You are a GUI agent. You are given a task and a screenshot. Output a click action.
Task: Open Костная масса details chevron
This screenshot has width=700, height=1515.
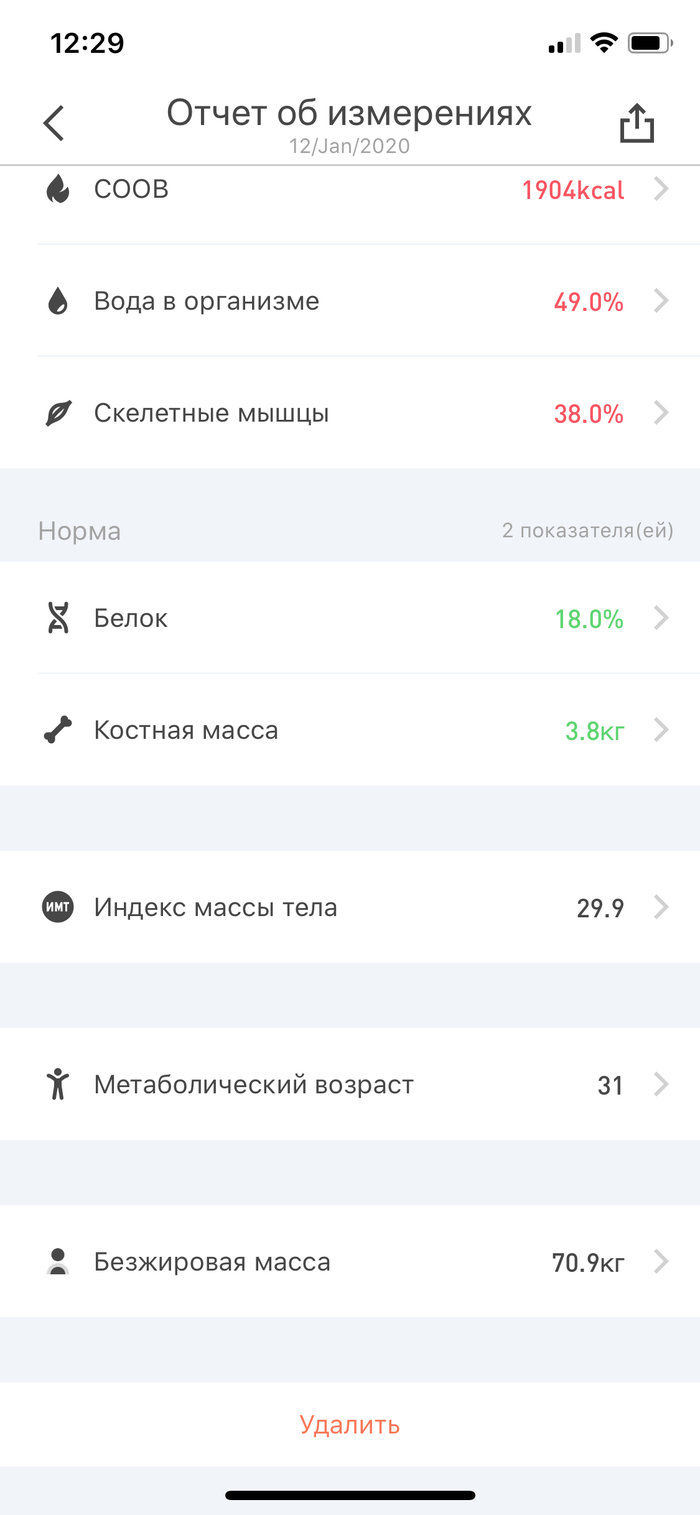click(661, 731)
